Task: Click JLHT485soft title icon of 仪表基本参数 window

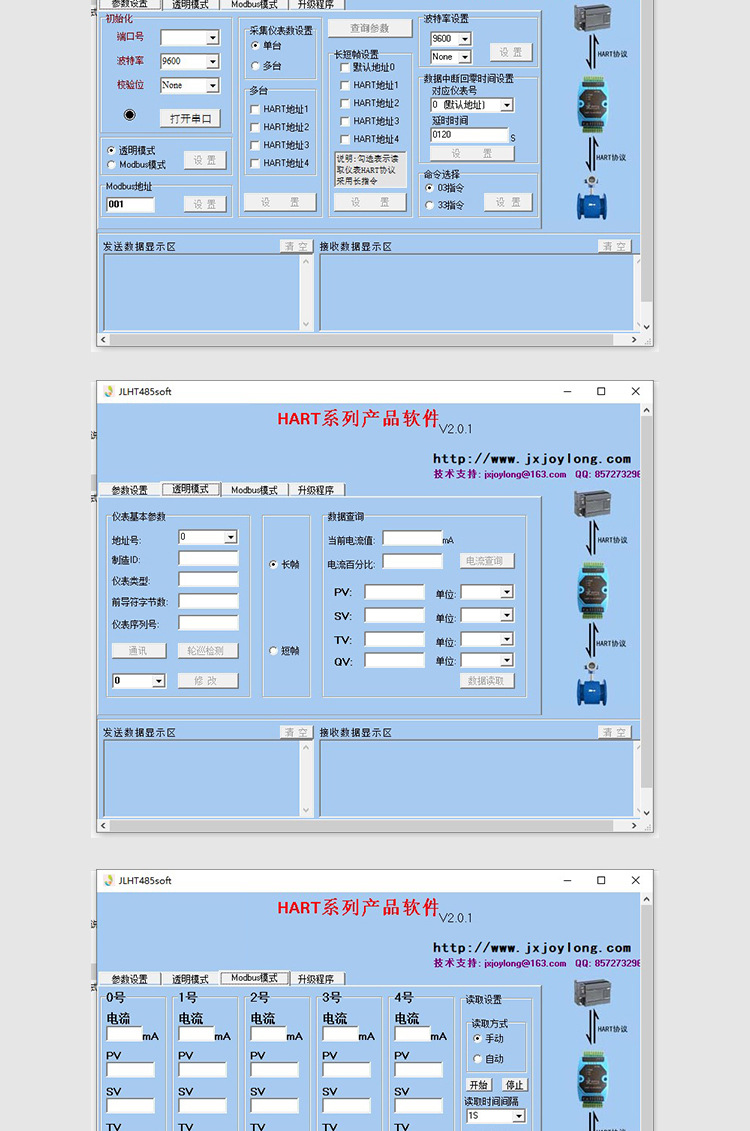Action: click(x=109, y=391)
